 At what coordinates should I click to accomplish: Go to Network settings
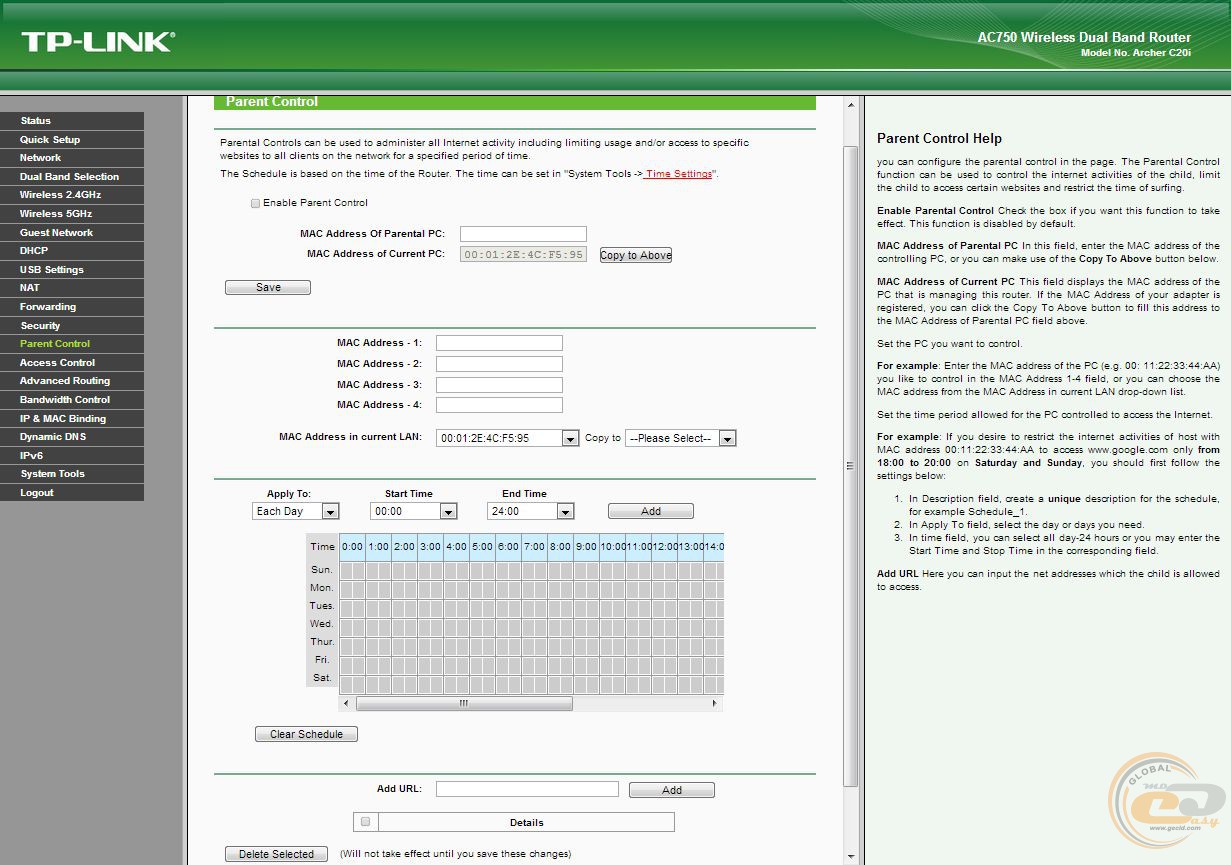point(72,158)
